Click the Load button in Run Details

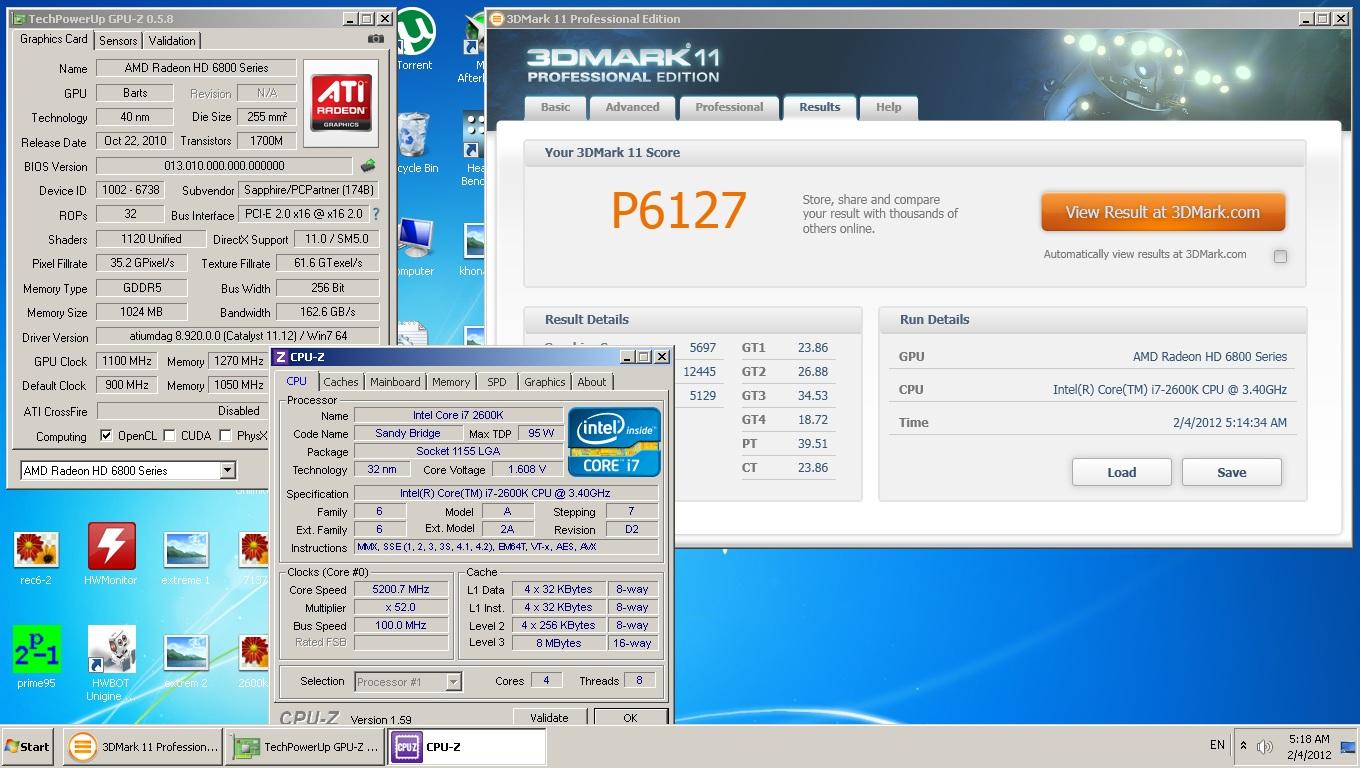[1121, 472]
